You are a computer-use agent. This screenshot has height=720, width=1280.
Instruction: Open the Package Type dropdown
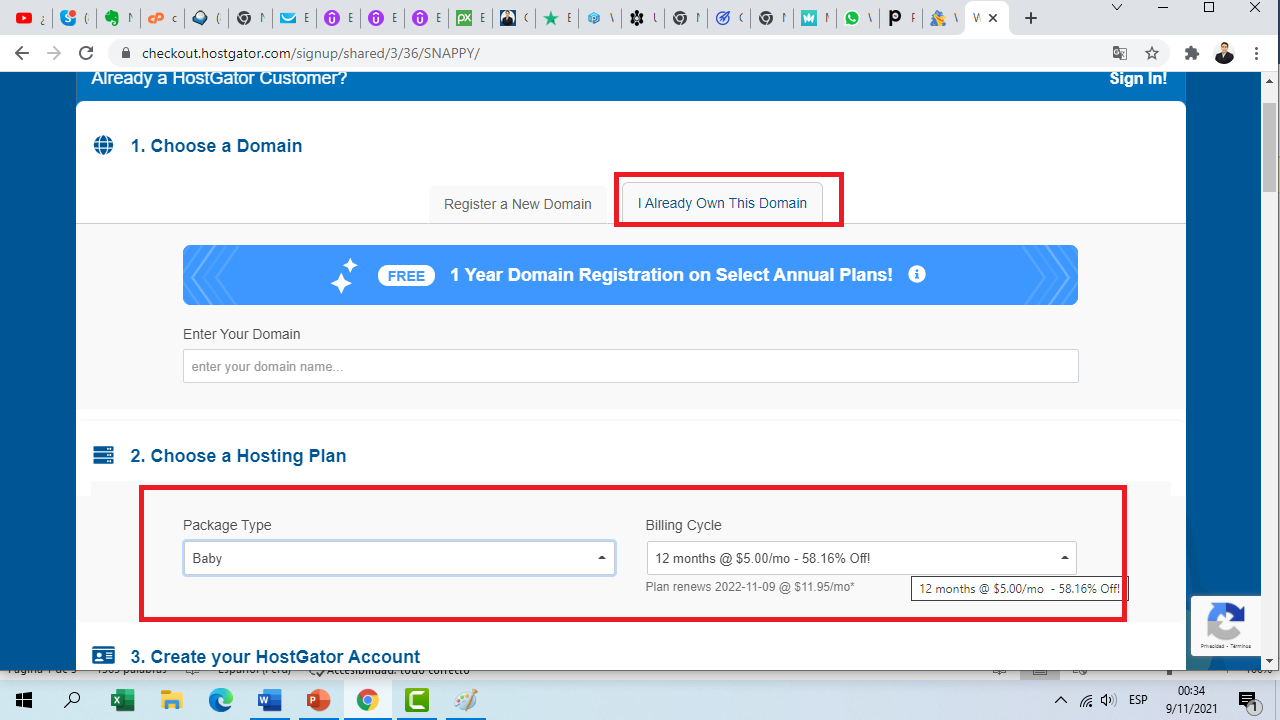tap(399, 558)
